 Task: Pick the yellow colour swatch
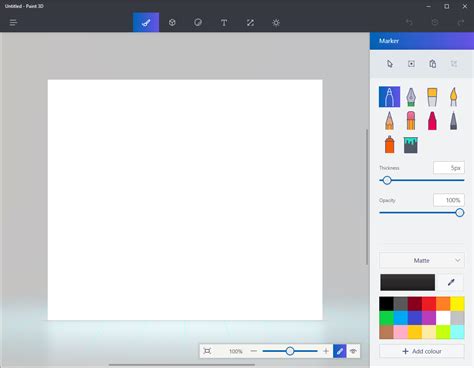click(x=457, y=304)
